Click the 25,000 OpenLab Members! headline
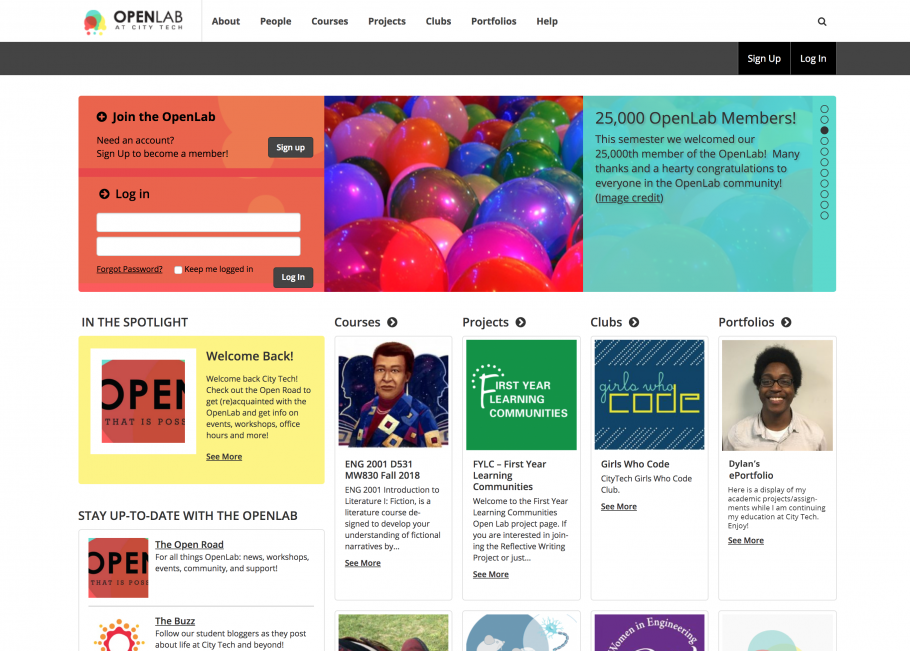This screenshot has width=910, height=651. pos(695,118)
